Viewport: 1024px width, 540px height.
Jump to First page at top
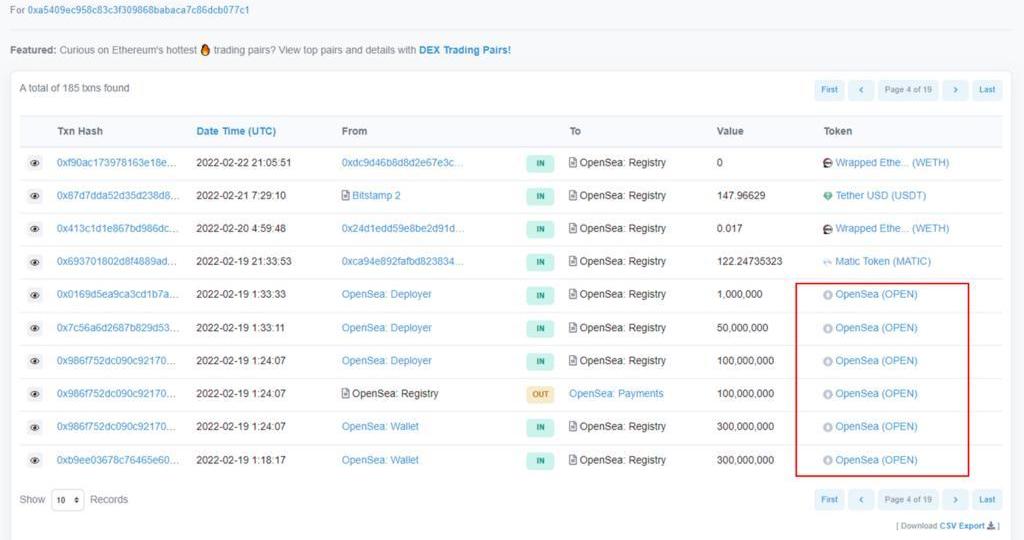[x=829, y=90]
